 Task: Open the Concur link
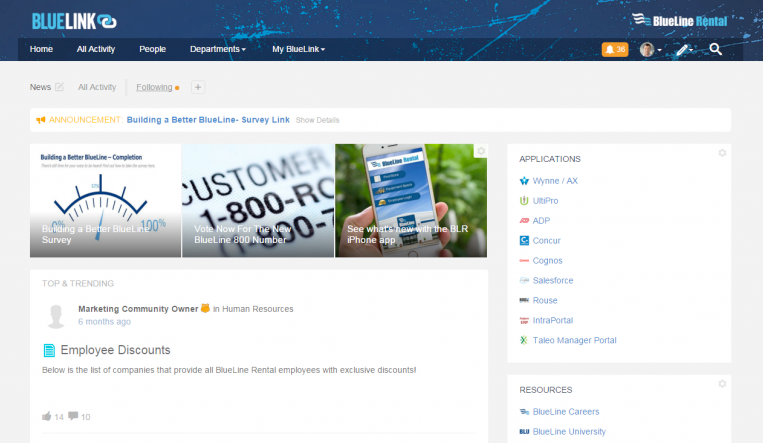[x=546, y=240]
